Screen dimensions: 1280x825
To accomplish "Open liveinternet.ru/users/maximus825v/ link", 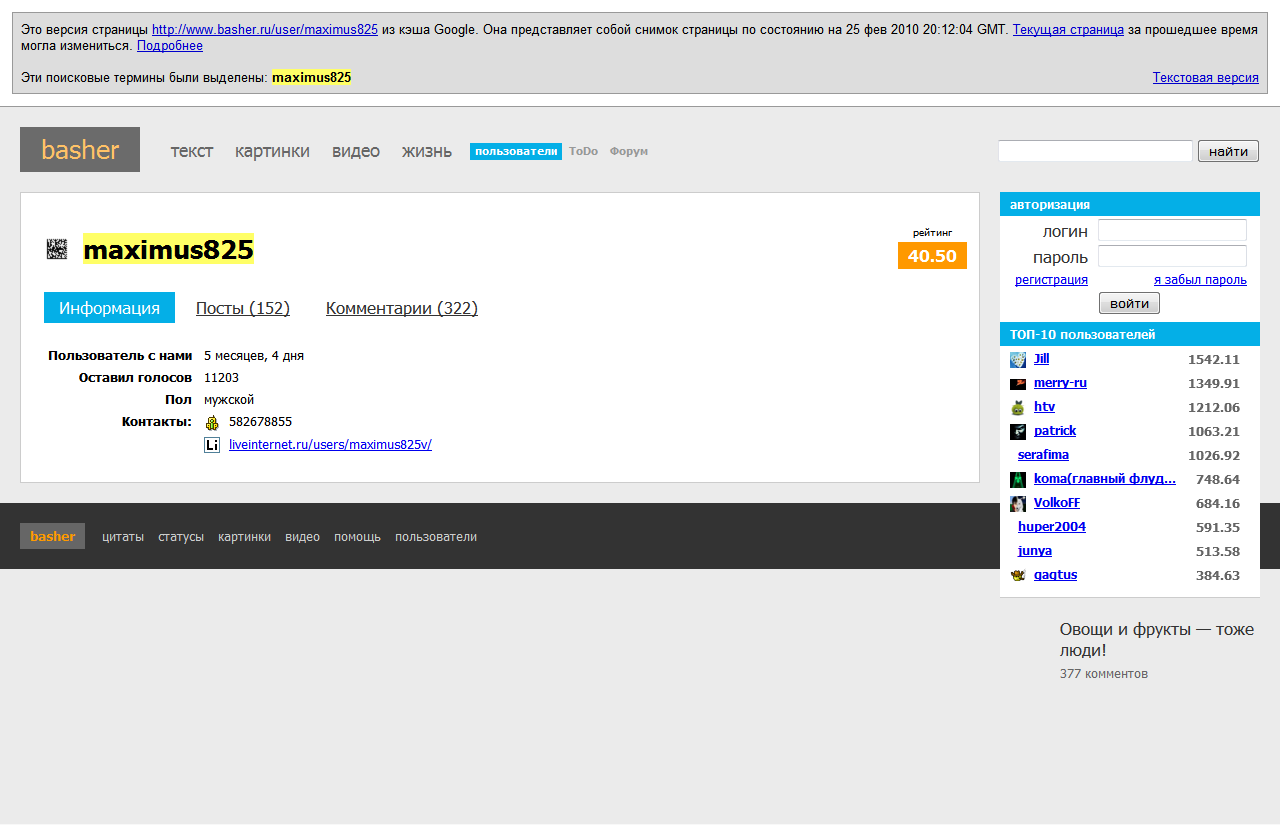I will pyautogui.click(x=330, y=445).
